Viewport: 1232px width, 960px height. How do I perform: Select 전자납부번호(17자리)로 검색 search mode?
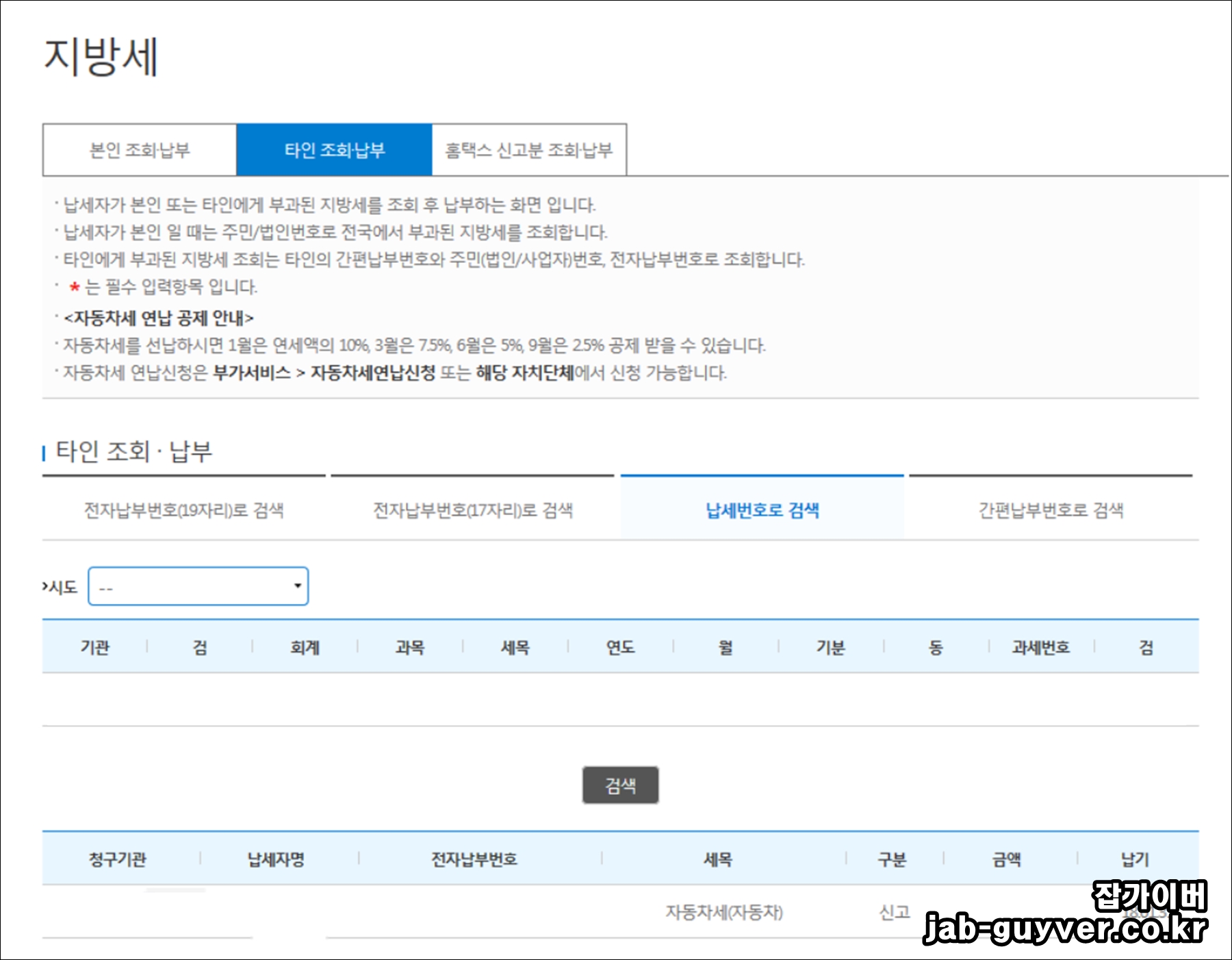[474, 510]
